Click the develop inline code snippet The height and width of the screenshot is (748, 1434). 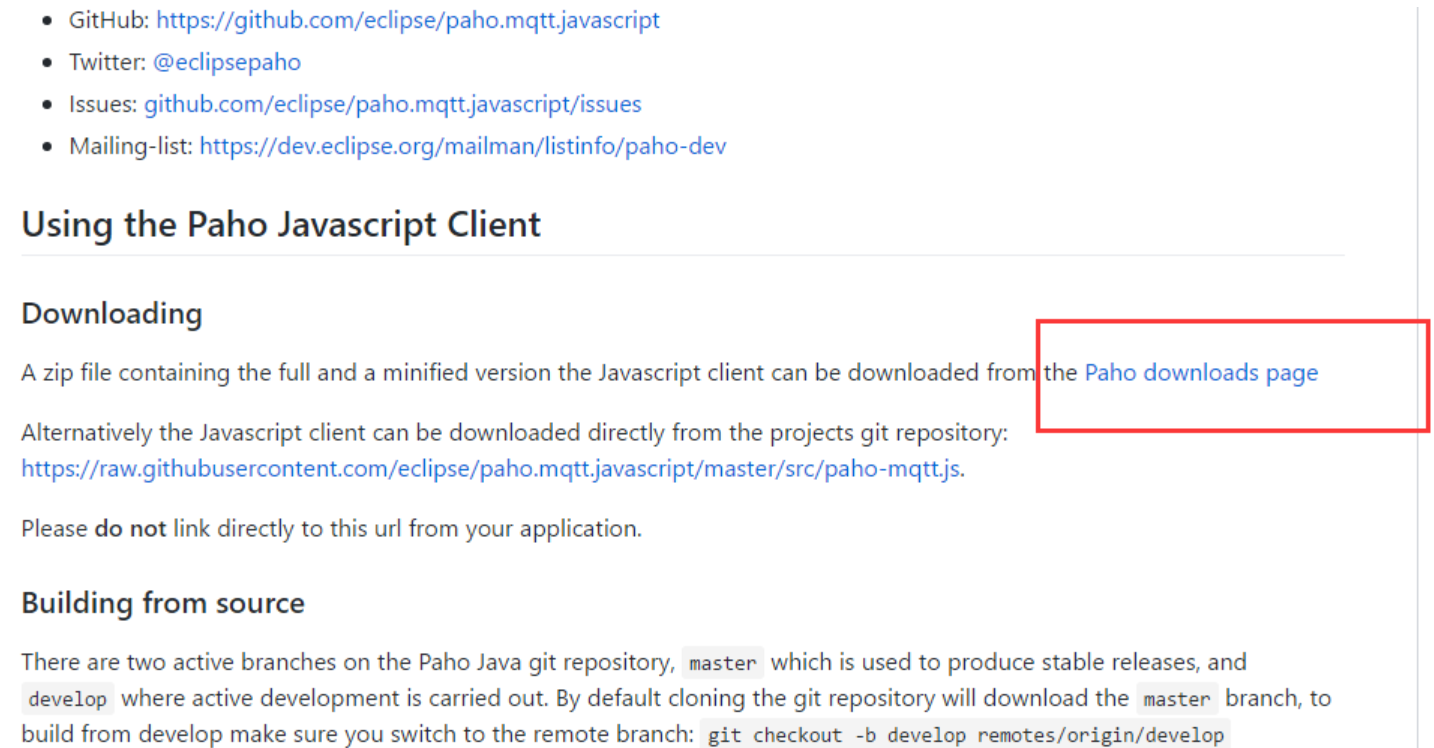(x=67, y=698)
